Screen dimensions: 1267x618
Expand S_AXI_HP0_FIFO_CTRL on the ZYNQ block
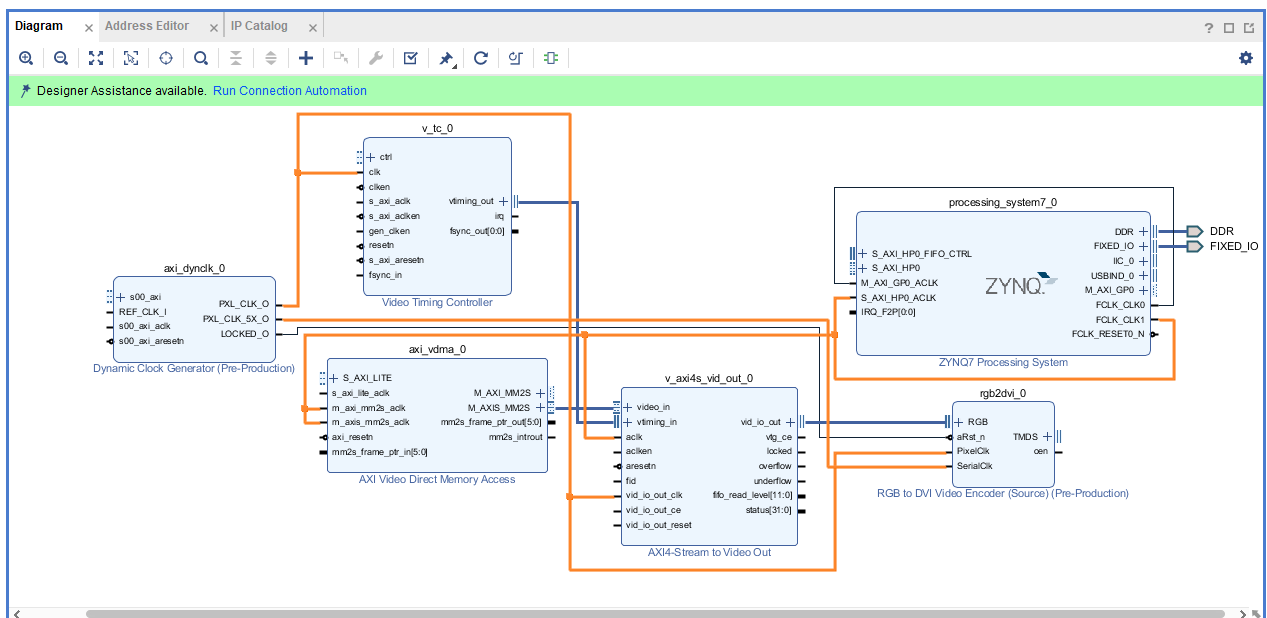pos(863,253)
